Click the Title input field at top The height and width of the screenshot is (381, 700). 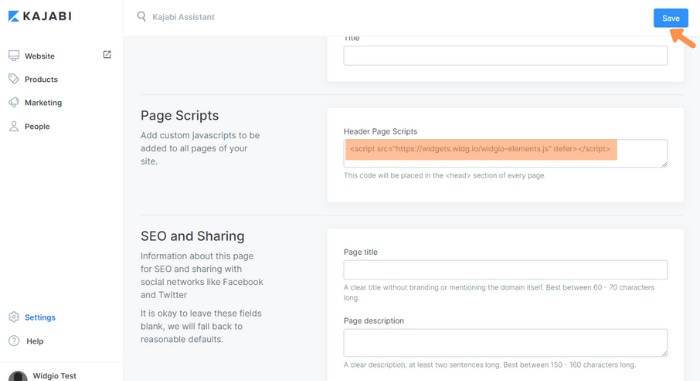point(505,56)
